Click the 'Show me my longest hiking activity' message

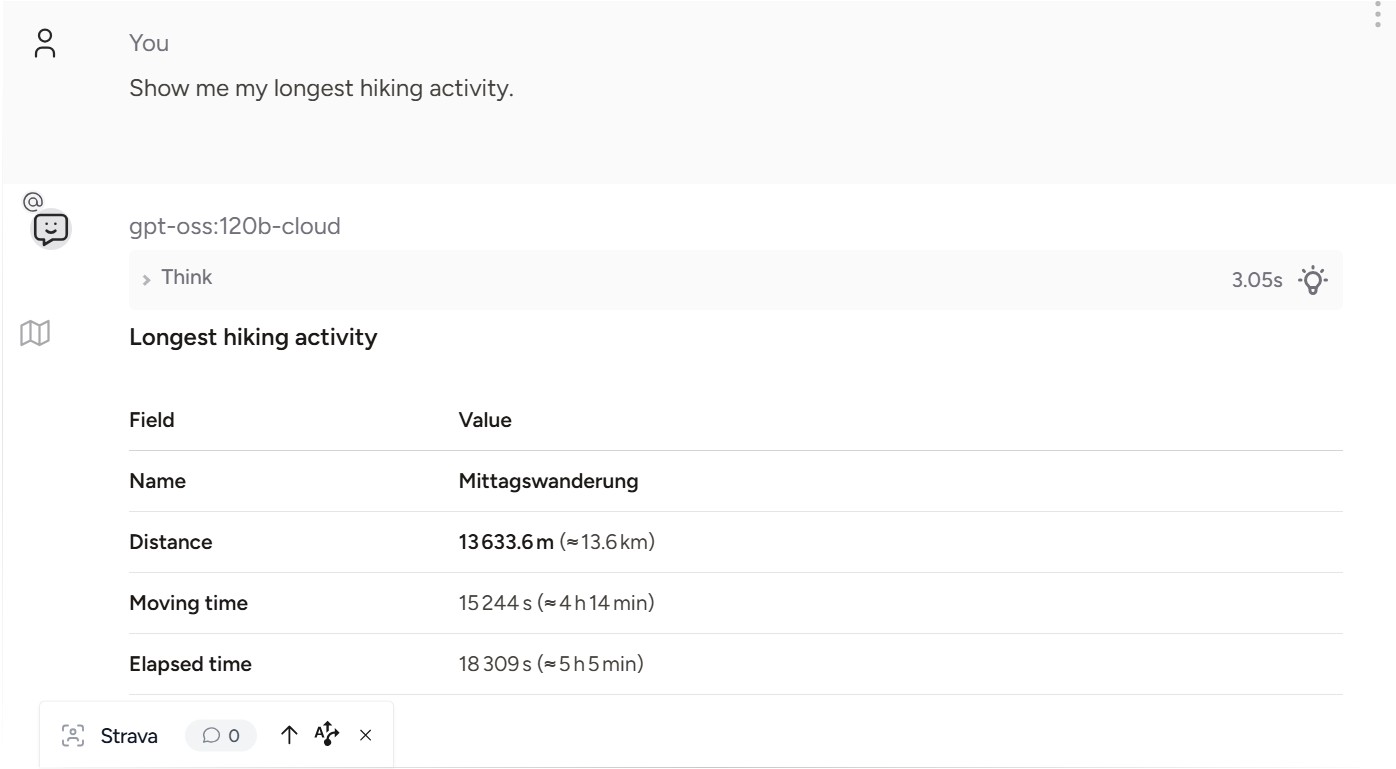321,88
